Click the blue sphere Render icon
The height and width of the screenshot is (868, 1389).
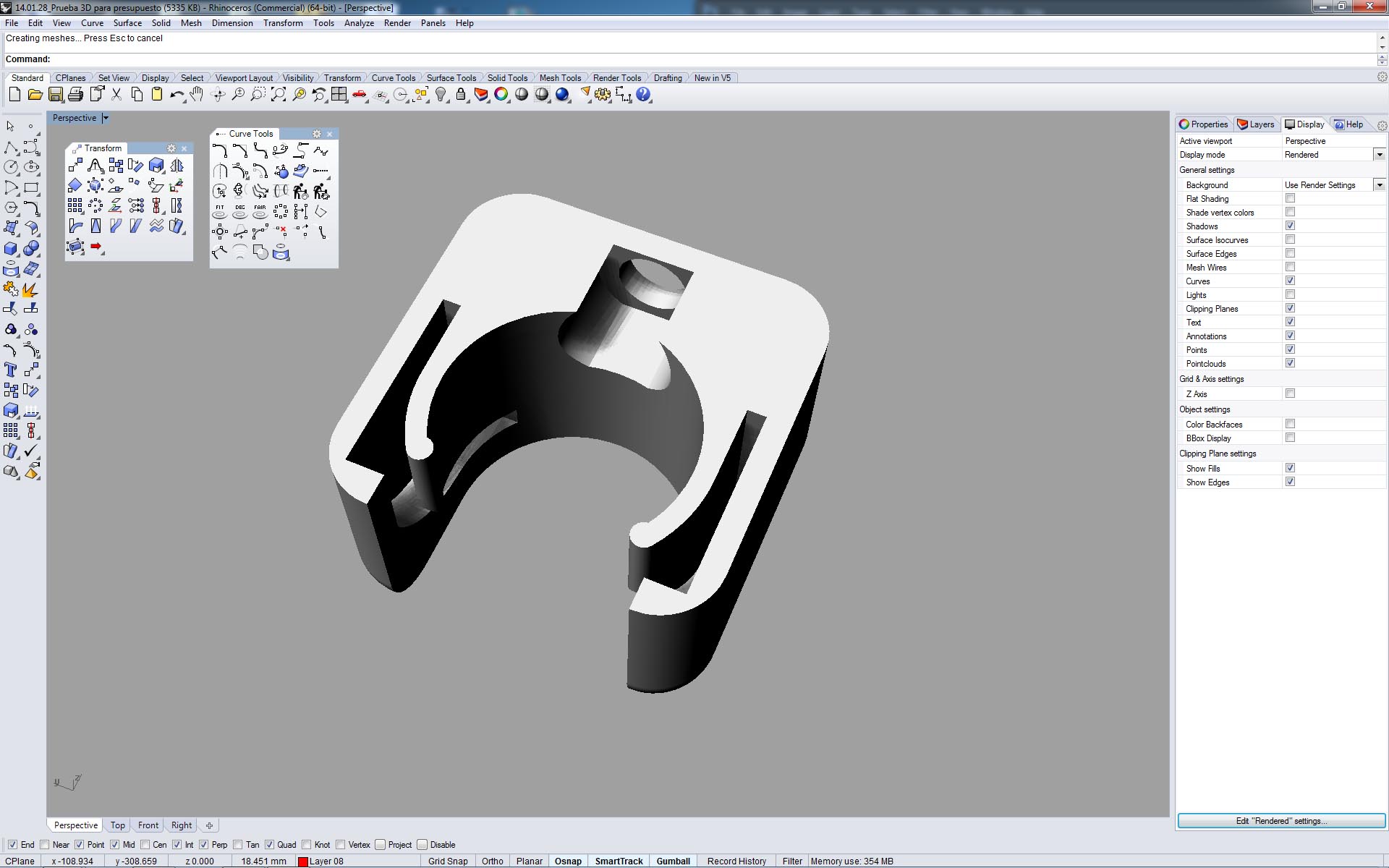(562, 94)
